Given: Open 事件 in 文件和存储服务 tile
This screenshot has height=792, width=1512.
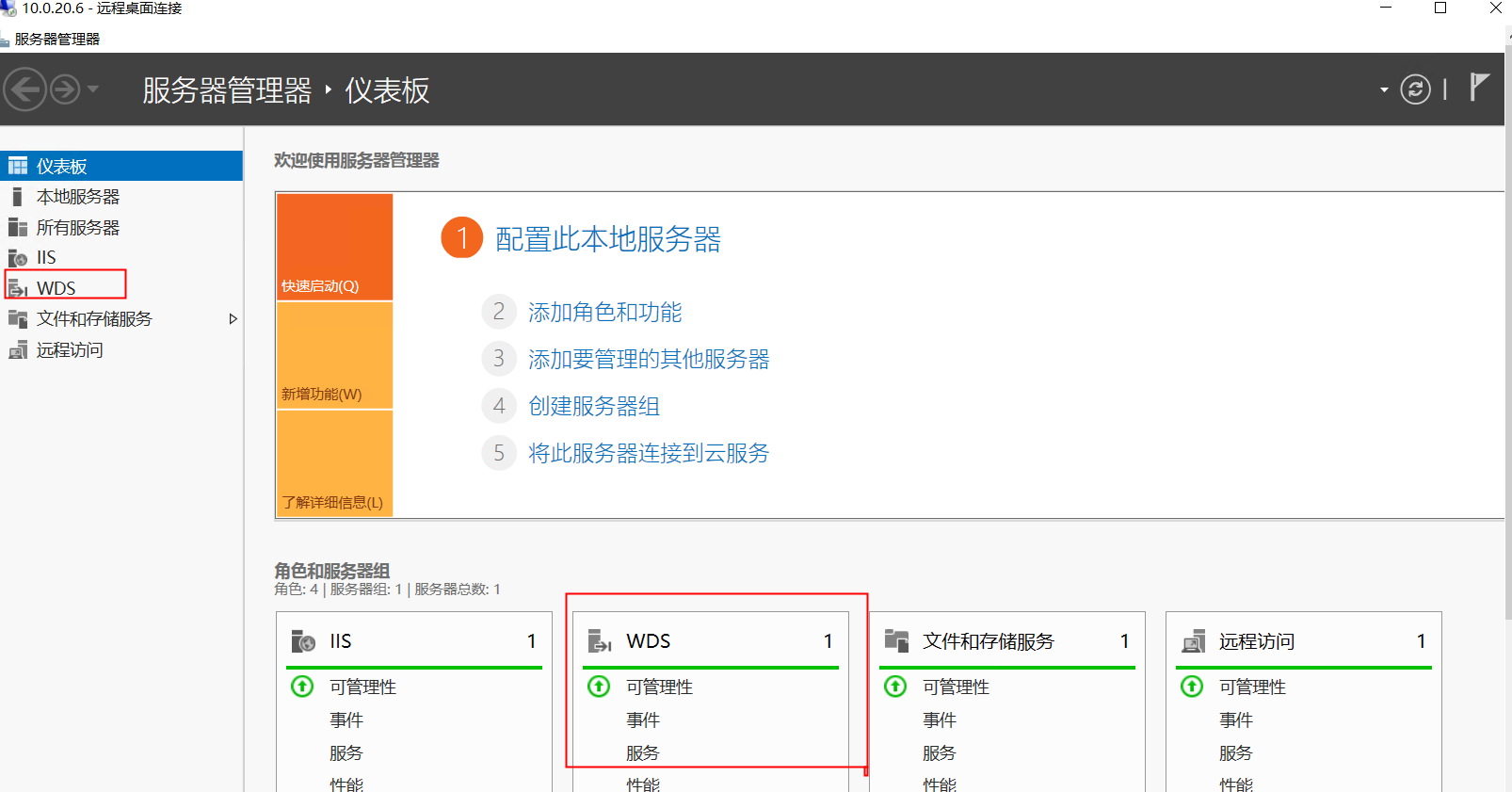Looking at the screenshot, I should coord(940,720).
